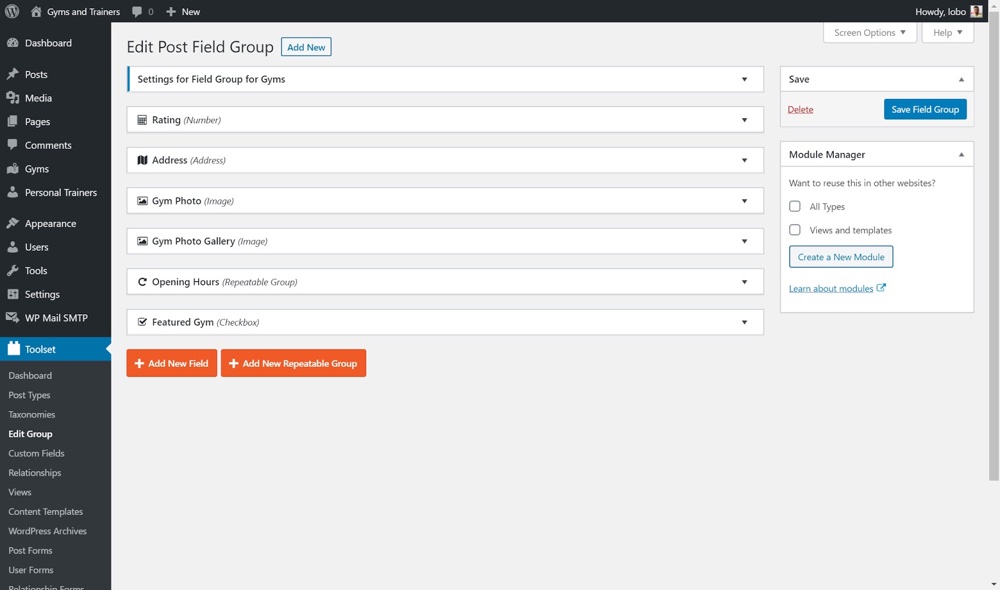
Task: Click the Rating field calculator icon
Action: pyautogui.click(x=142, y=120)
